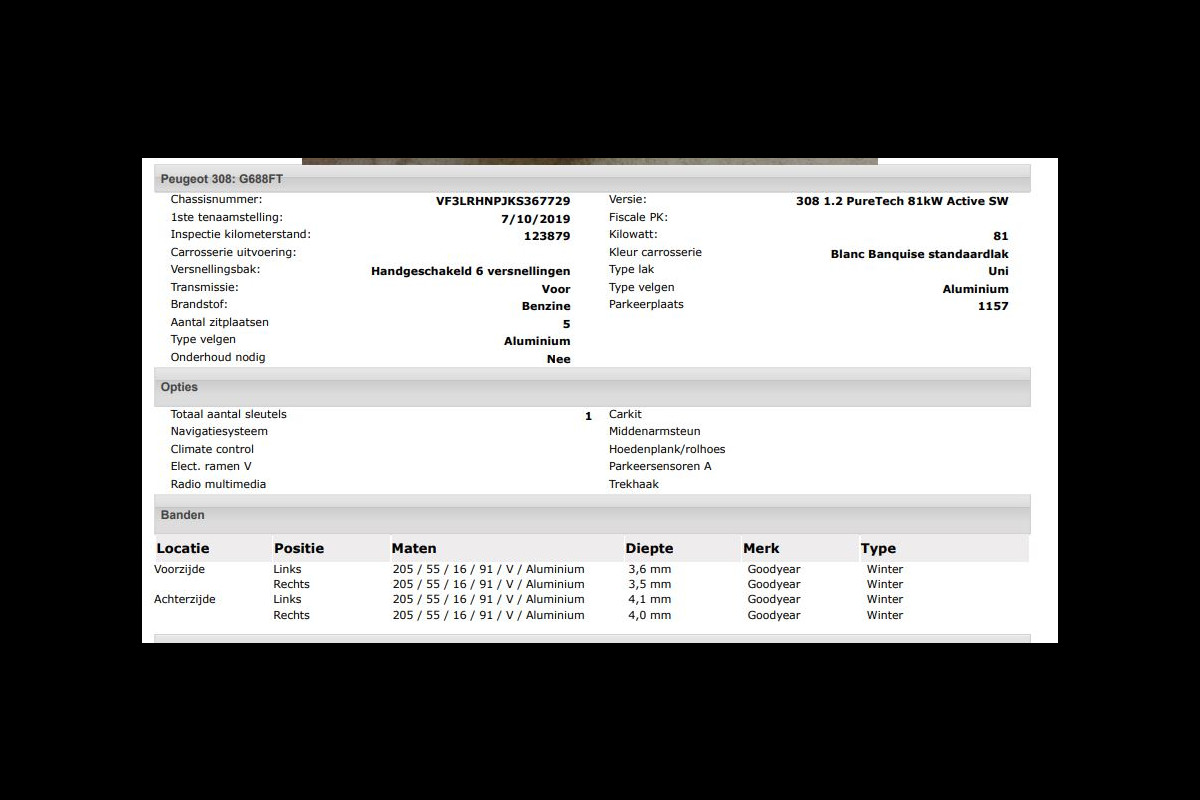Click the Banden section header

(x=182, y=515)
